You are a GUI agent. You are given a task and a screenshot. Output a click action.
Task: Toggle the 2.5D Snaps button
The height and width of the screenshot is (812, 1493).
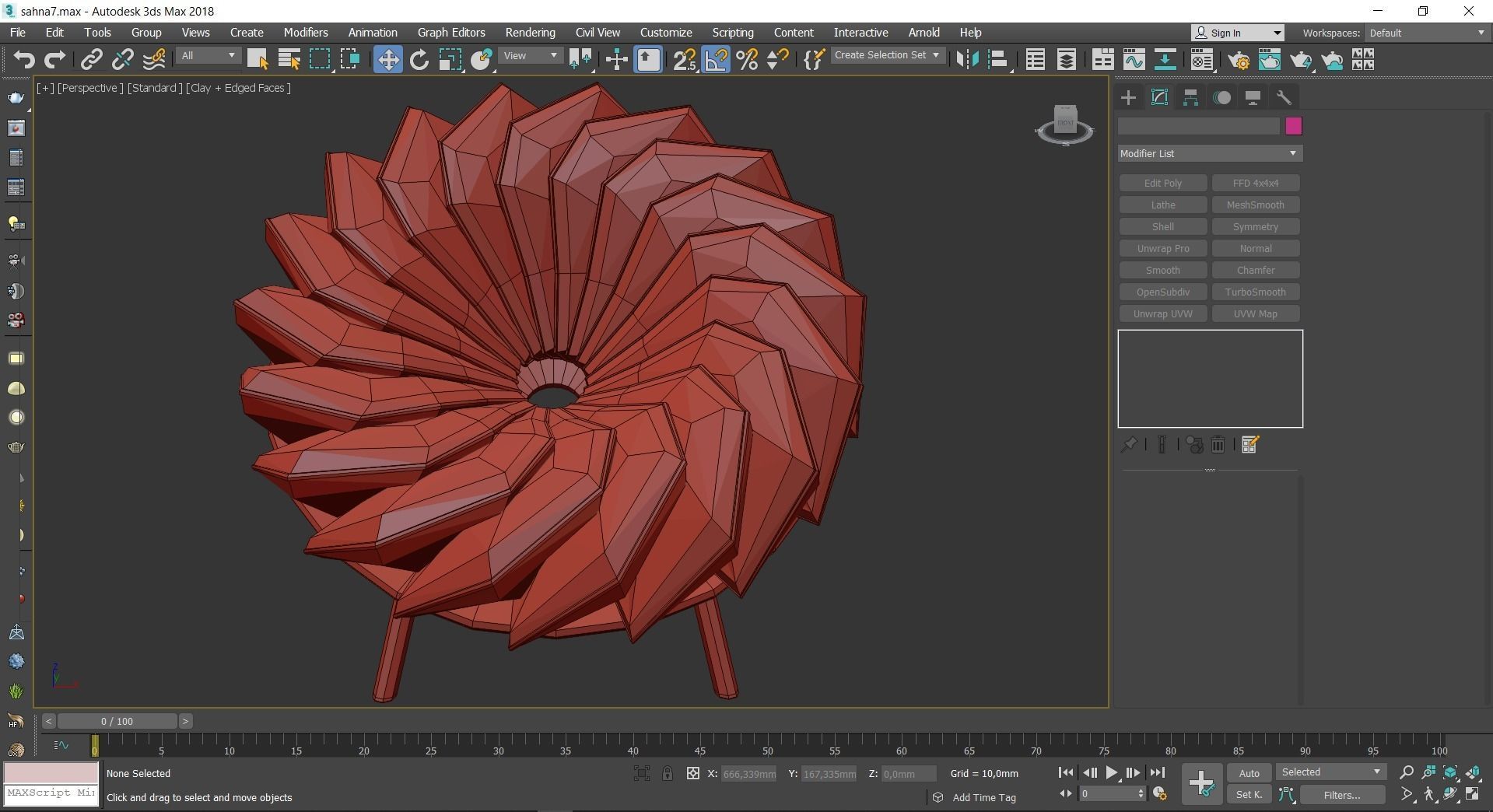(x=685, y=60)
